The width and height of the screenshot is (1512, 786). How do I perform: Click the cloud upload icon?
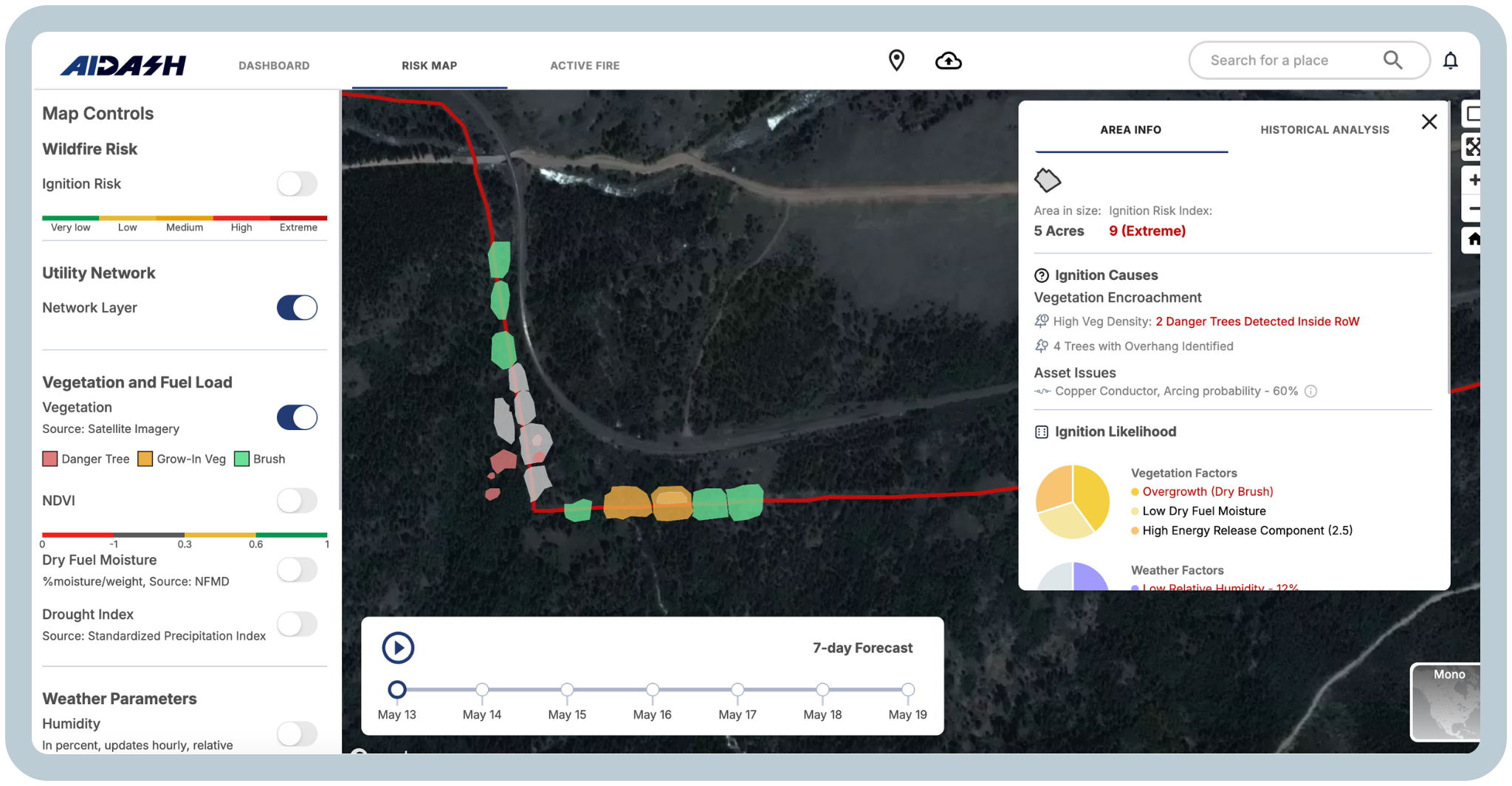(949, 61)
